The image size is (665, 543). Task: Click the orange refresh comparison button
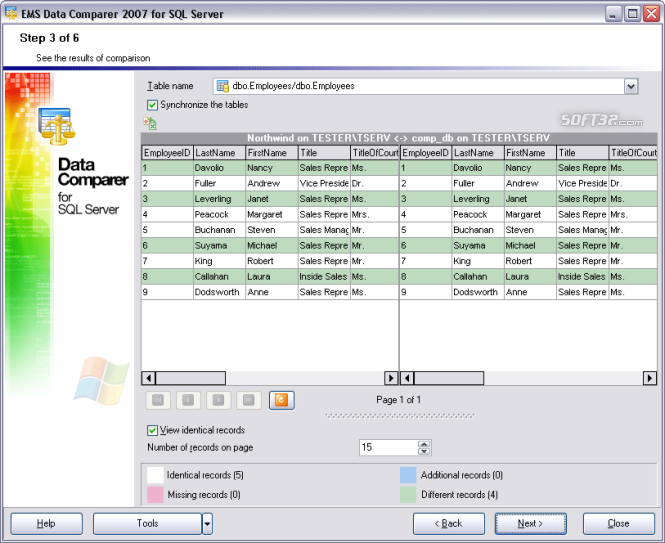[282, 400]
